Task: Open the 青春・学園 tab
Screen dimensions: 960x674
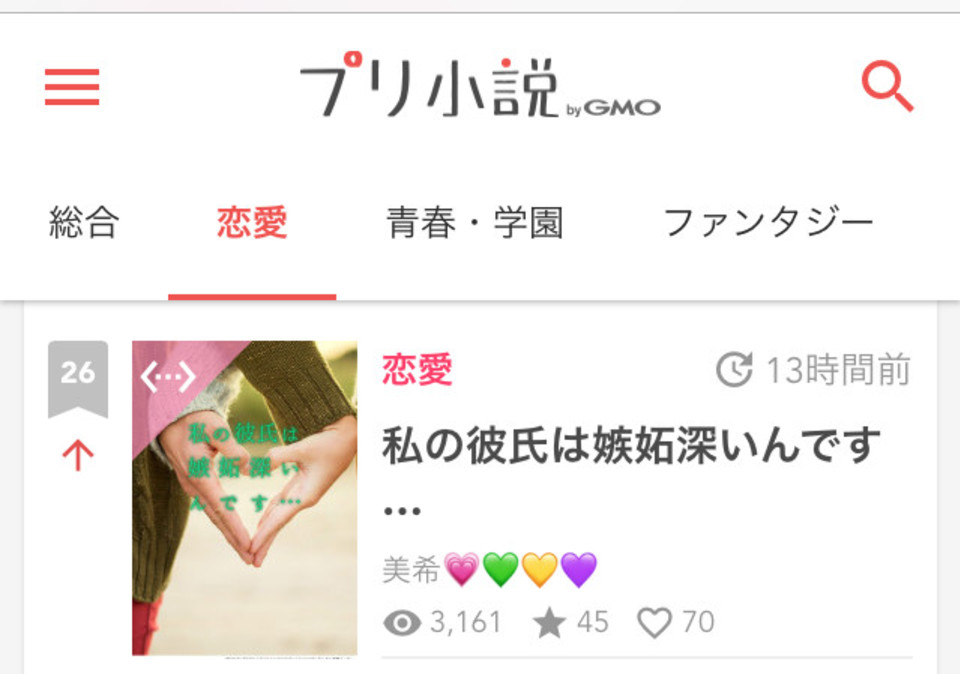Action: [x=474, y=222]
